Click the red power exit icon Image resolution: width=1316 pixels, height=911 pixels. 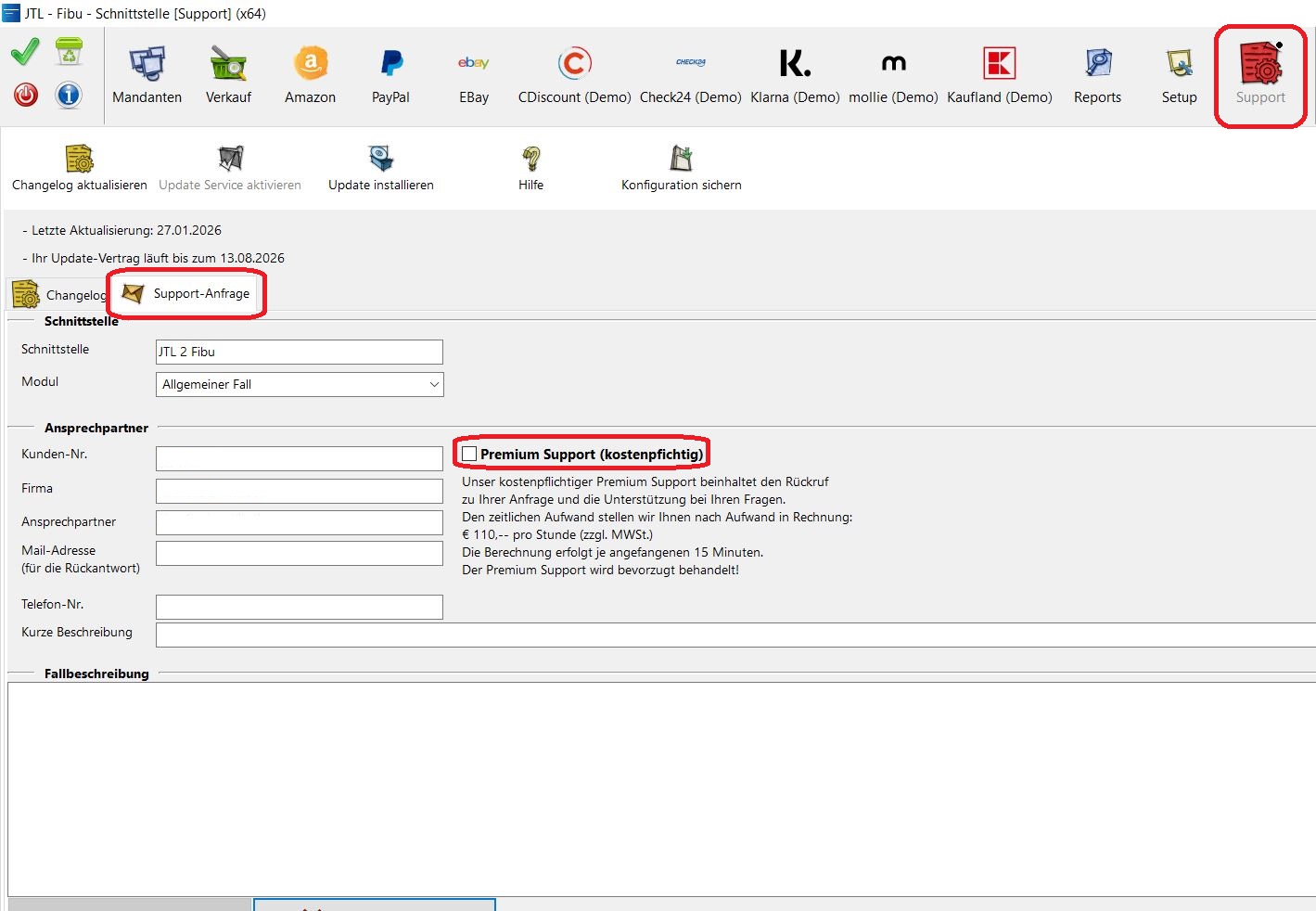tap(26, 95)
